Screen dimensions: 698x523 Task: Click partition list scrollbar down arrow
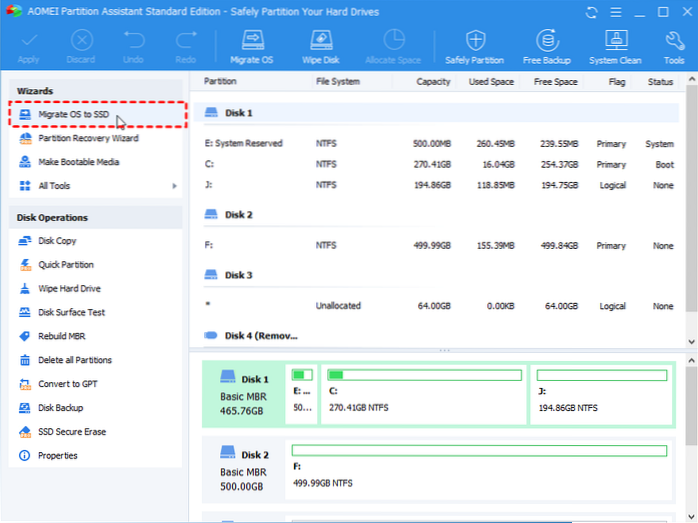691,342
